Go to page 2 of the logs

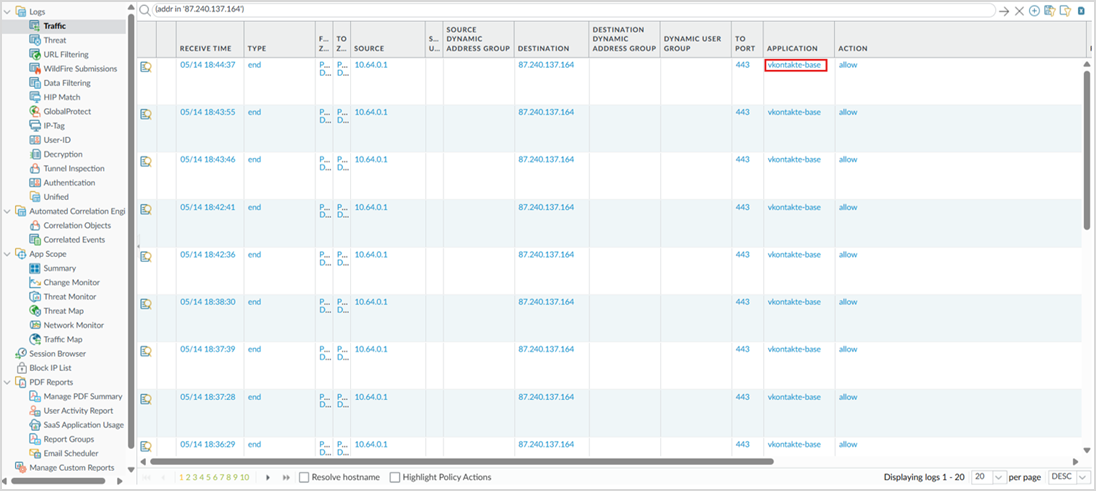189,477
